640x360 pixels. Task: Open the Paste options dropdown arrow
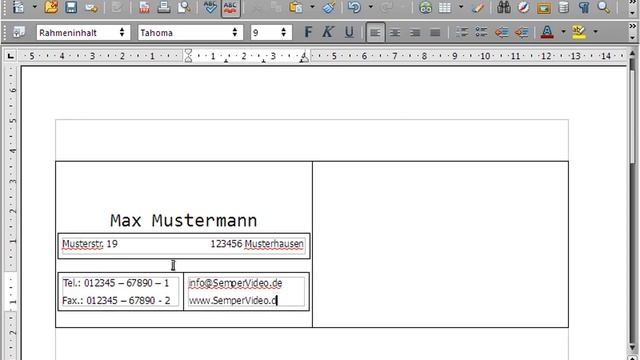pyautogui.click(x=312, y=7)
